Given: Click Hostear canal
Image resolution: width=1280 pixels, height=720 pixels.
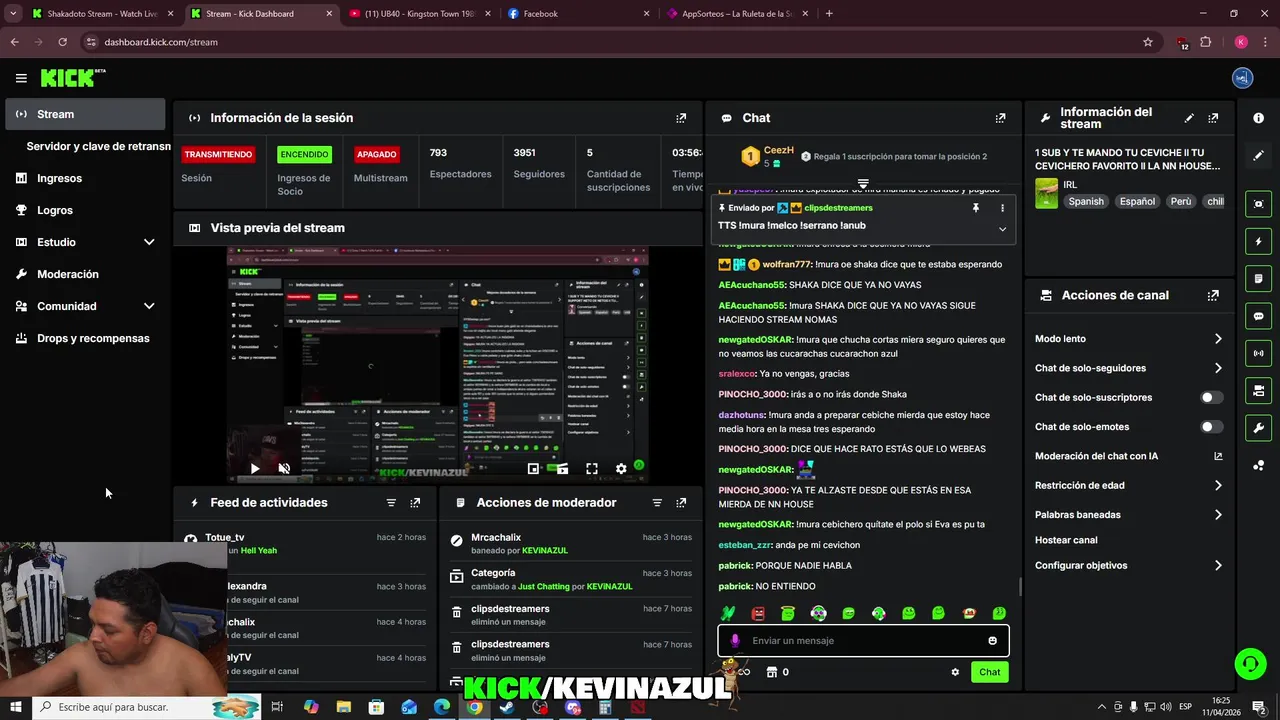Looking at the screenshot, I should 1066,540.
